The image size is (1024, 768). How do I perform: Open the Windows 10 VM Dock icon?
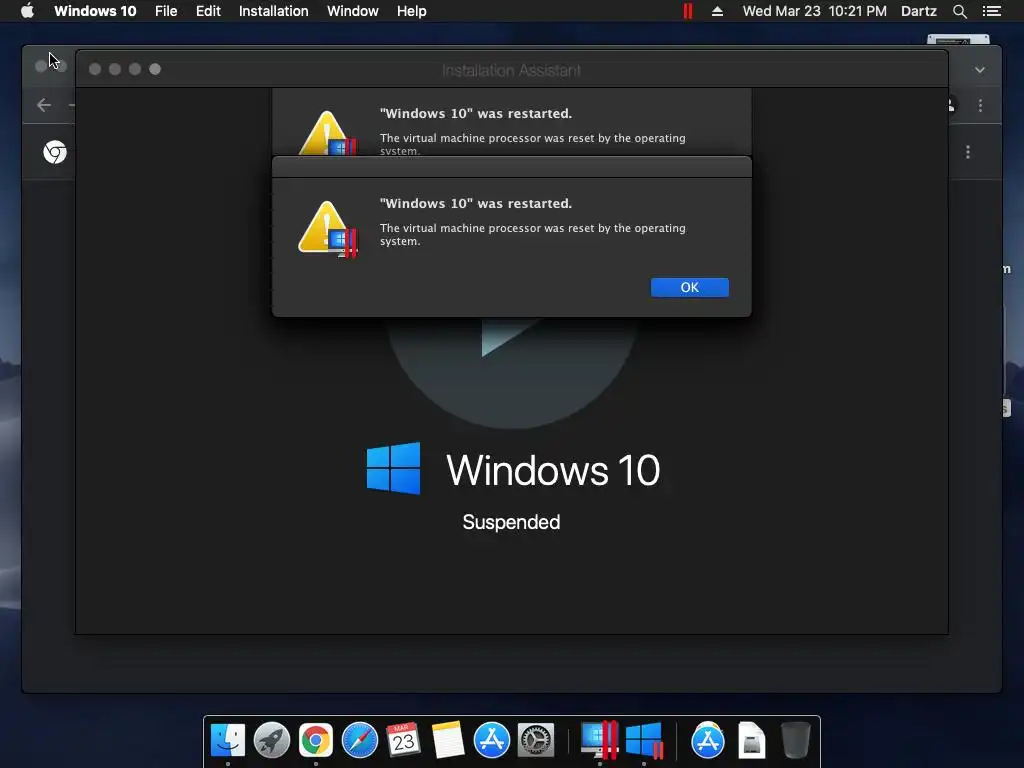click(644, 741)
